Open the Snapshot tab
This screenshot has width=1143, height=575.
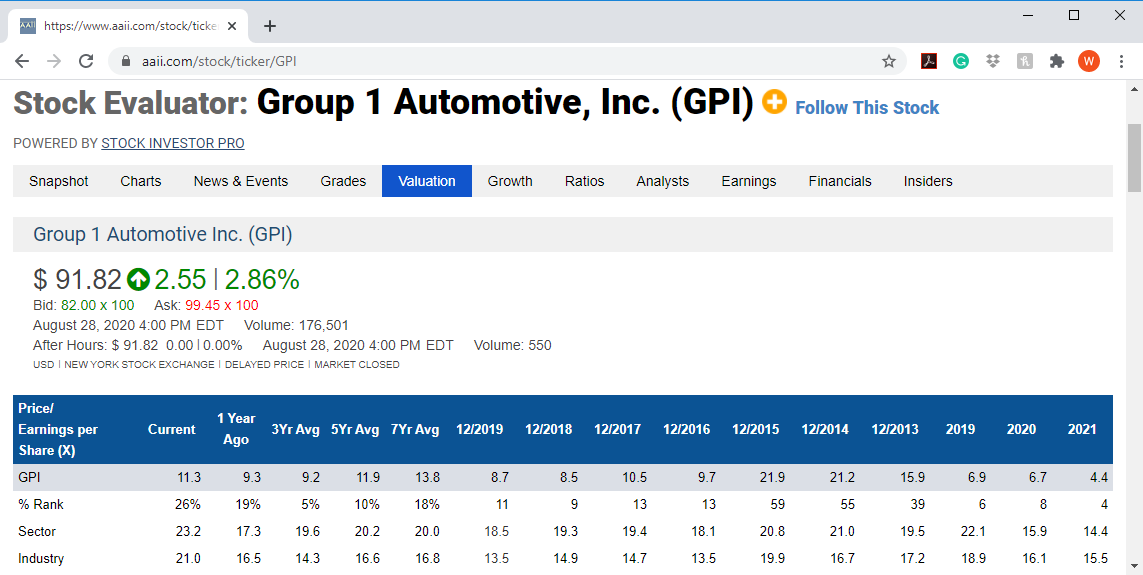pyautogui.click(x=58, y=181)
